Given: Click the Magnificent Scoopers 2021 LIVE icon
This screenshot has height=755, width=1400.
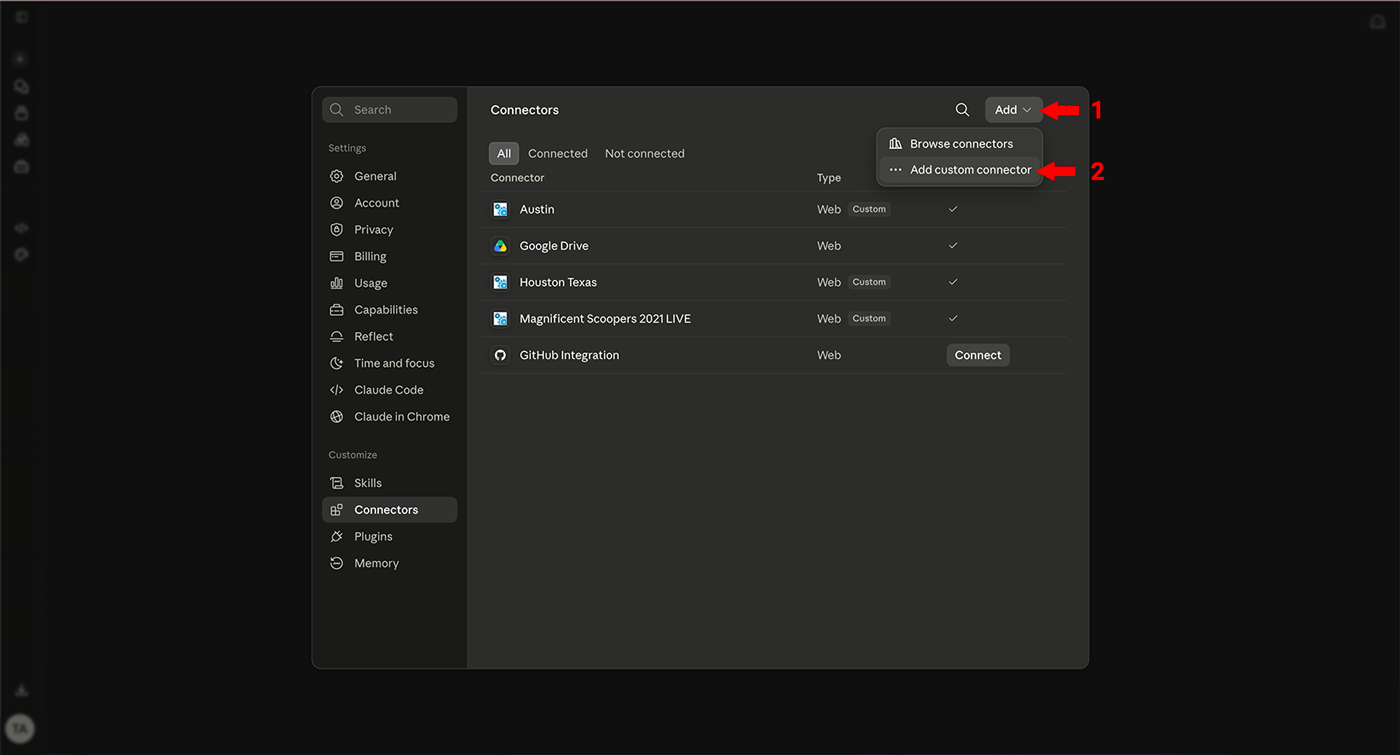Looking at the screenshot, I should coord(500,319).
